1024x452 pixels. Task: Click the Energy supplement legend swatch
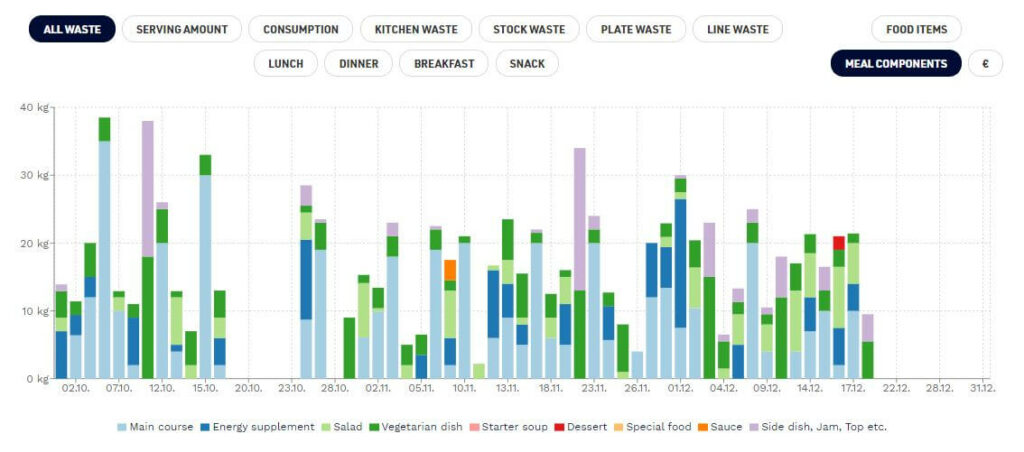click(x=205, y=427)
